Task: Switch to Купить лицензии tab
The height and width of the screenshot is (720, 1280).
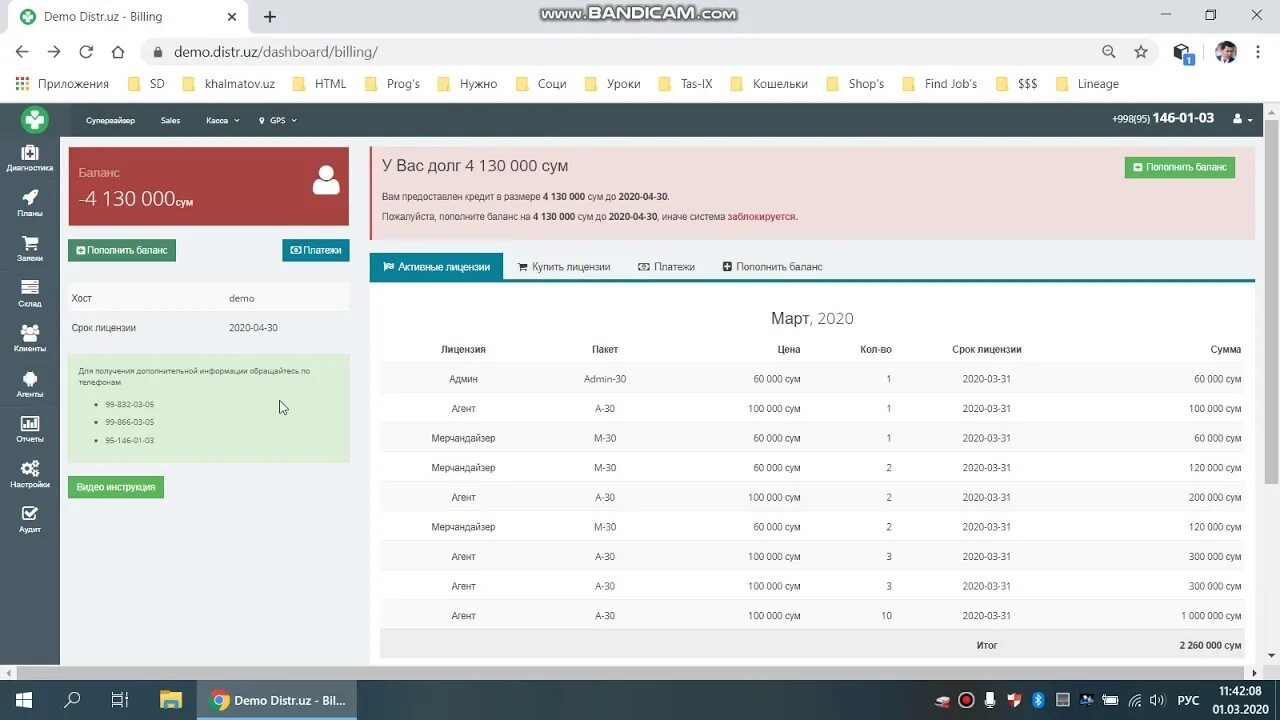Action: coord(564,267)
